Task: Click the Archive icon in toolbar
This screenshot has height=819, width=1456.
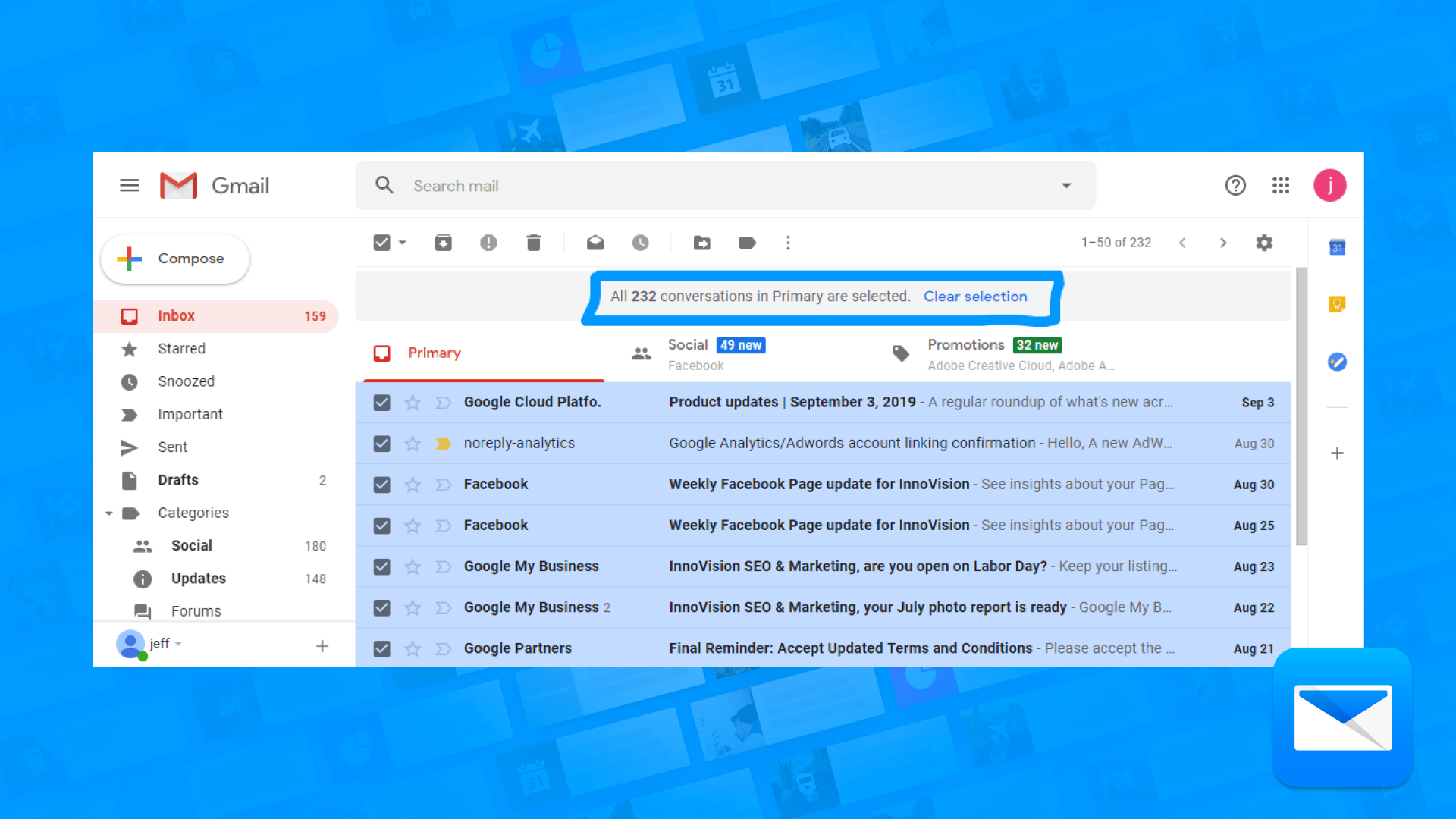Action: pos(443,243)
